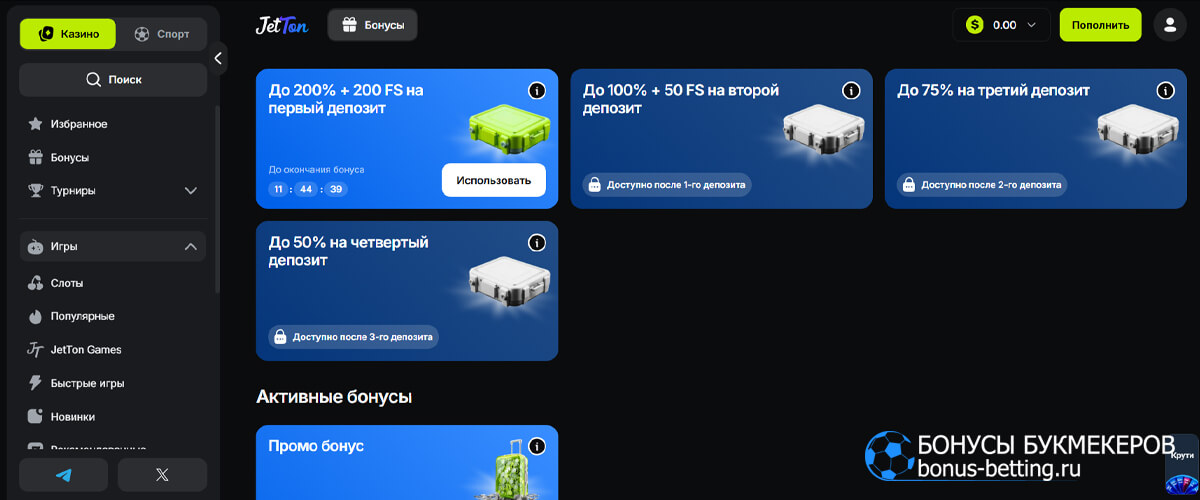This screenshot has height=500, width=1200.
Task: Click the star icon beside Избранное
Action: click(35, 124)
